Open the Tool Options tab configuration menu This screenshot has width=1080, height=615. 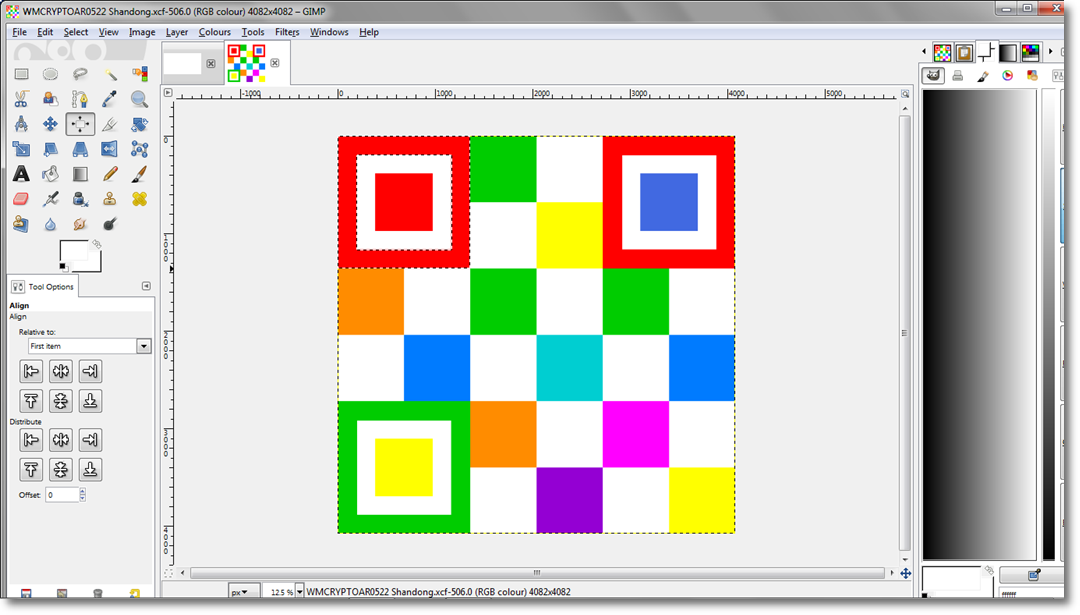pyautogui.click(x=146, y=286)
